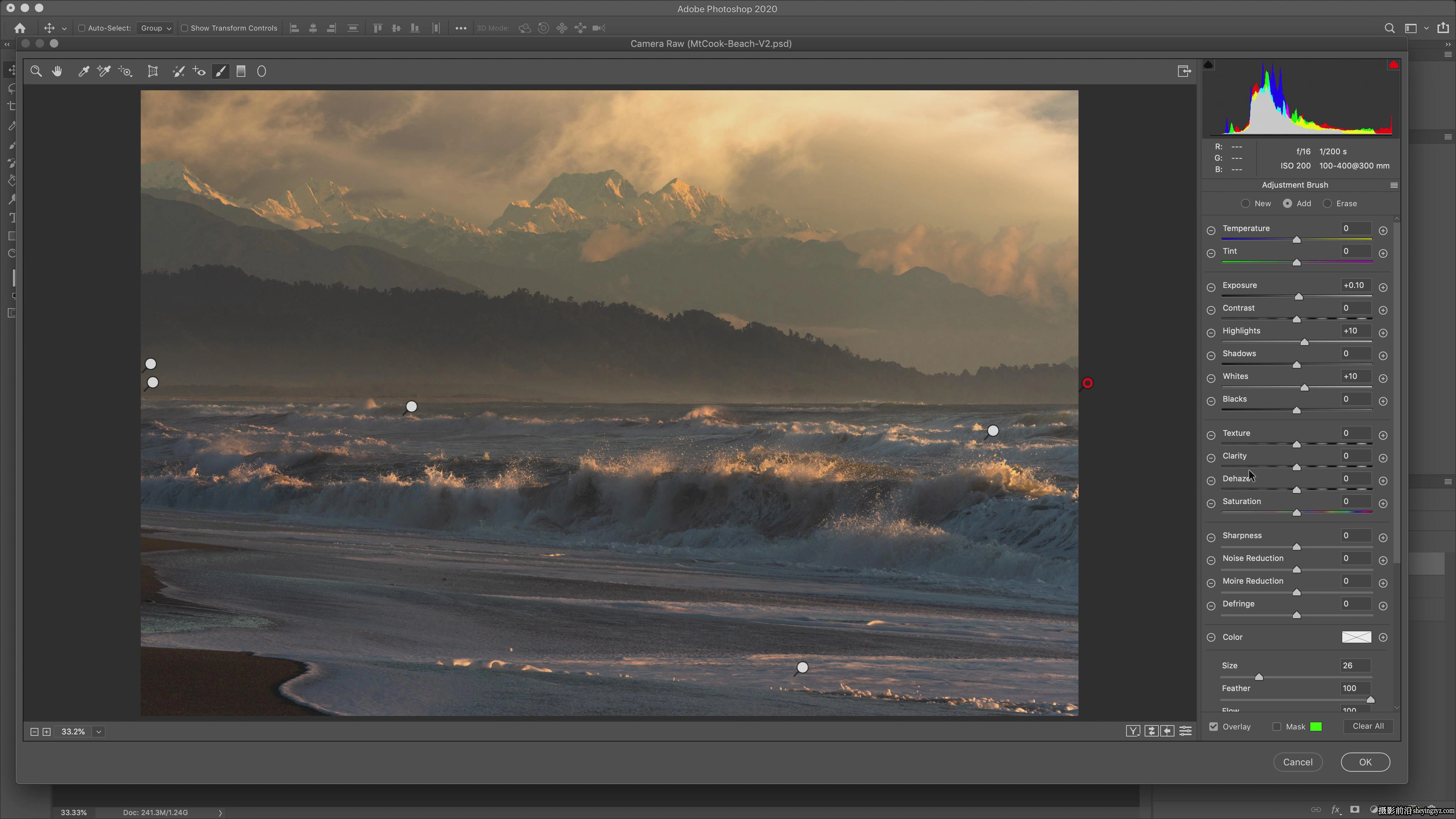Swap before and after settings icon
This screenshot has width=1456, height=819.
(1151, 732)
